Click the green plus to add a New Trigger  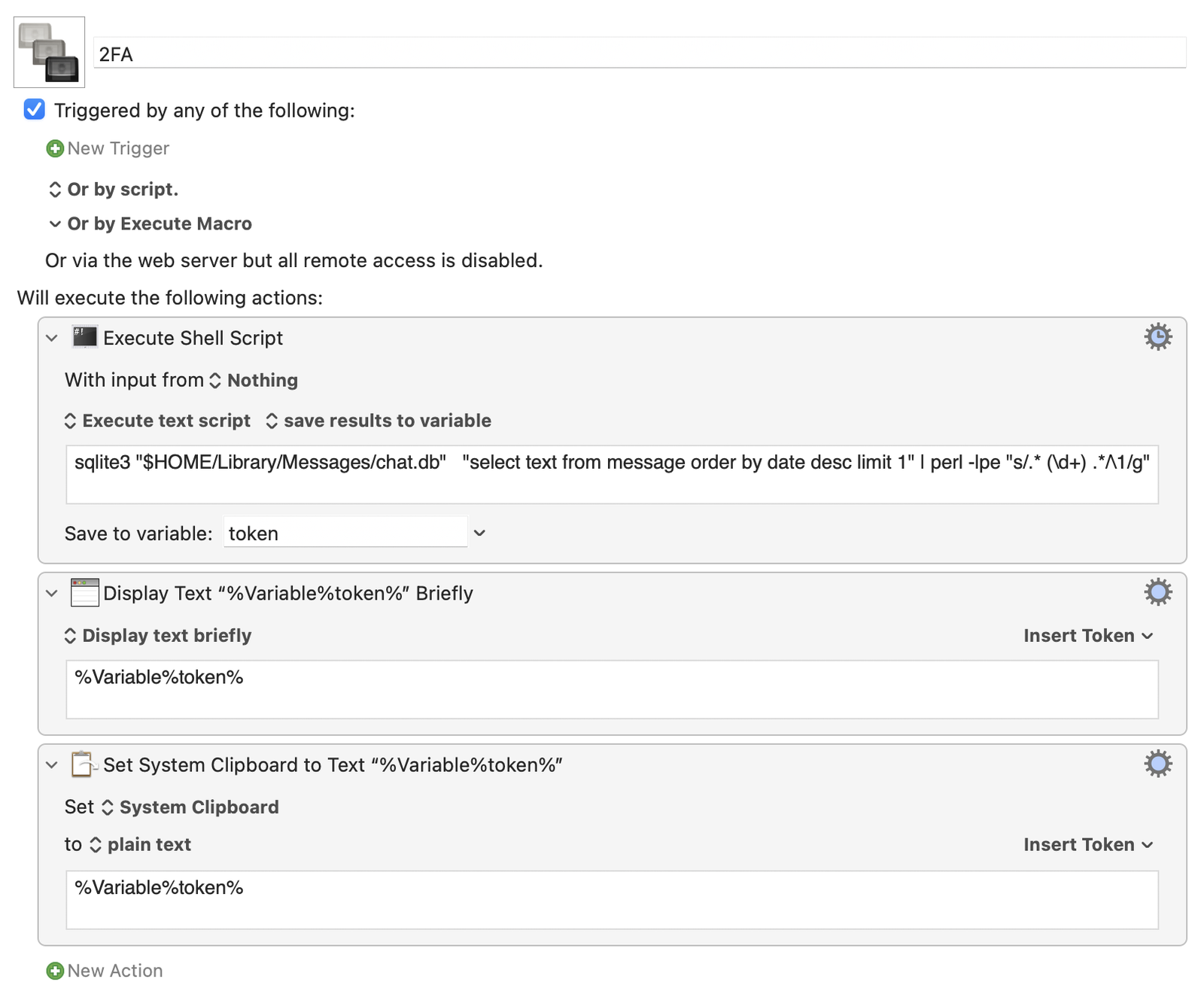tap(53, 148)
